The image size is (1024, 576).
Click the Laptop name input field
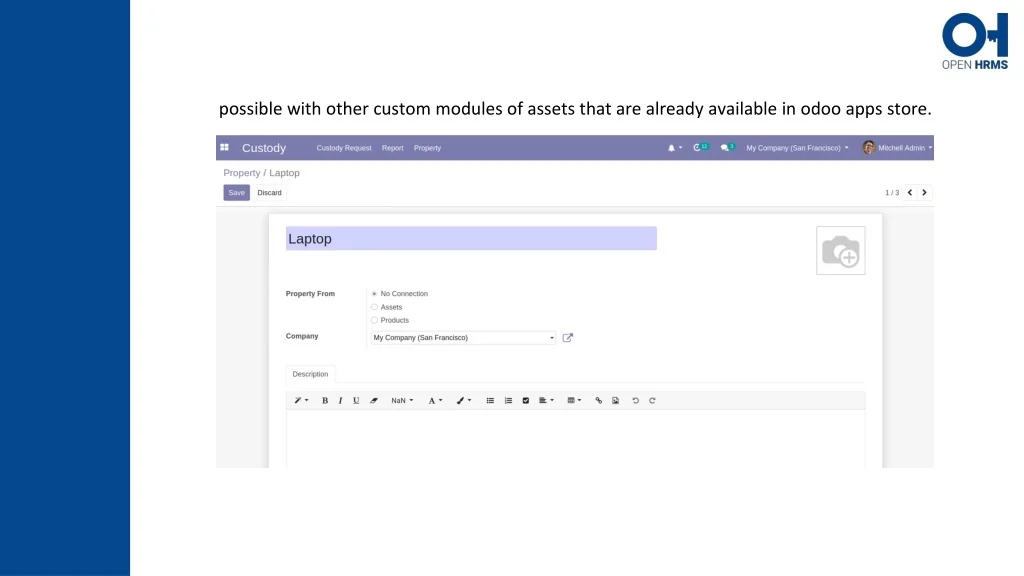[x=471, y=239]
